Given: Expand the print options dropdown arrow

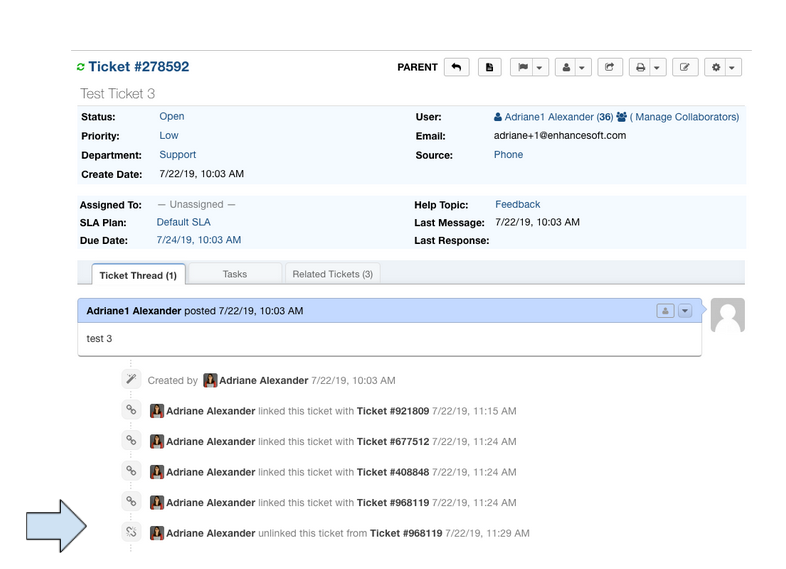Looking at the screenshot, I should point(657,67).
